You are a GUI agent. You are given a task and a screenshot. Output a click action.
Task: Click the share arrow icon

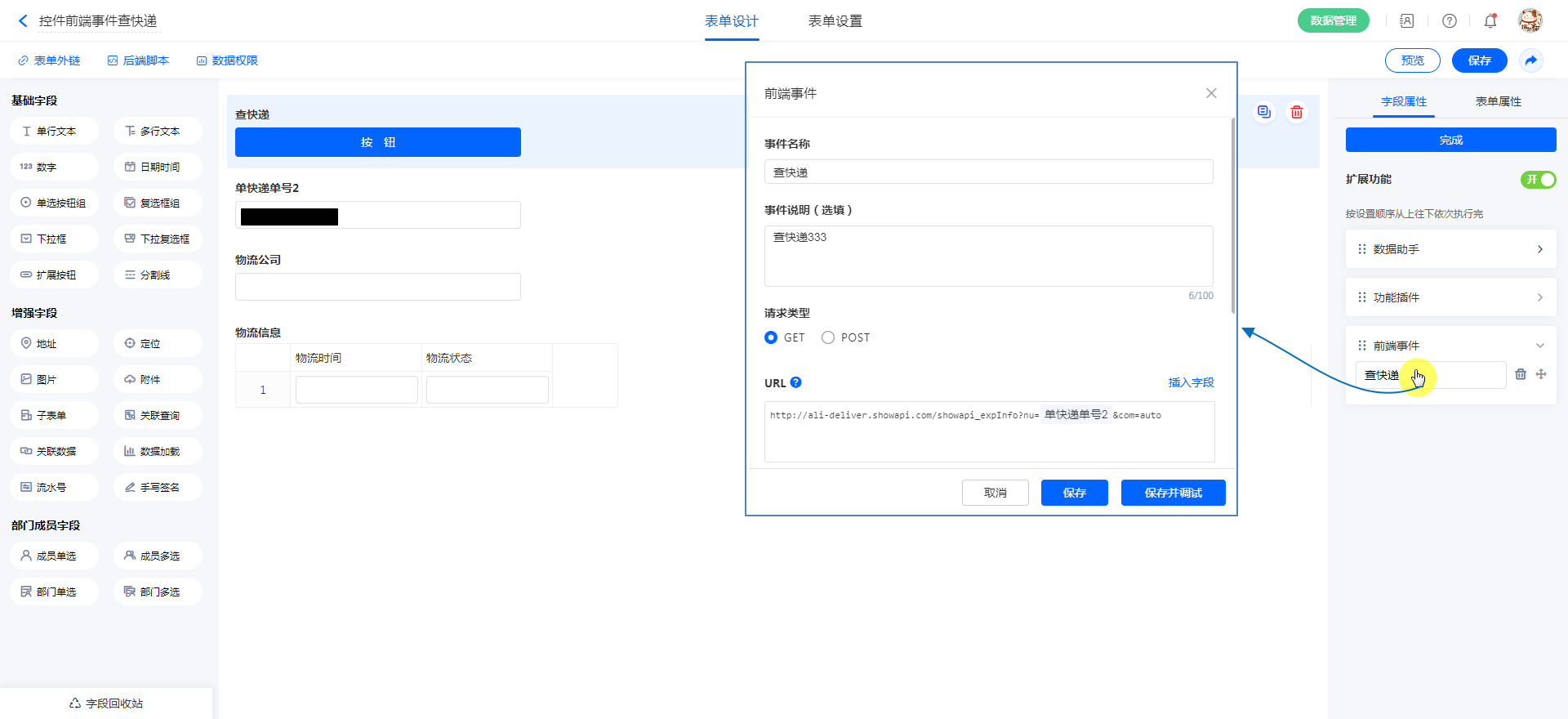[1531, 60]
